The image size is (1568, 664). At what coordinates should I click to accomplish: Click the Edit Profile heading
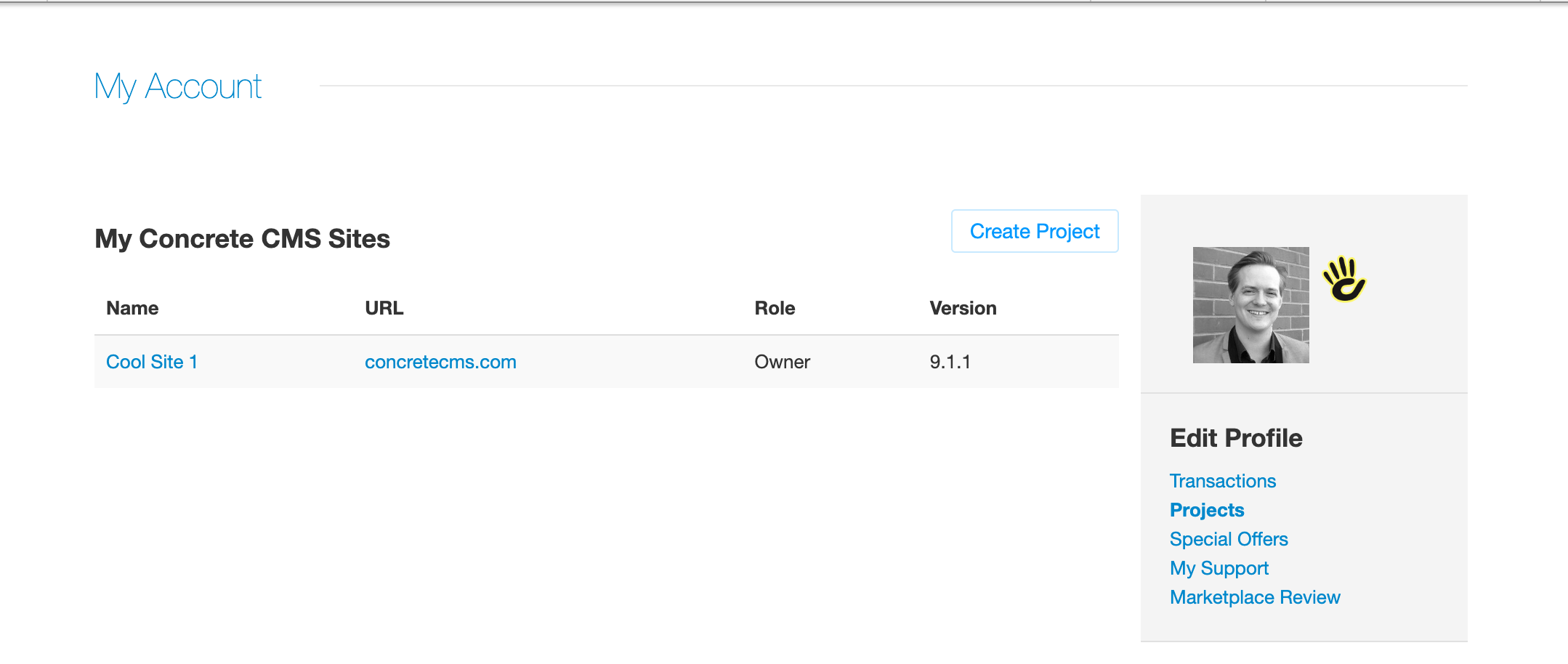pyautogui.click(x=1236, y=438)
